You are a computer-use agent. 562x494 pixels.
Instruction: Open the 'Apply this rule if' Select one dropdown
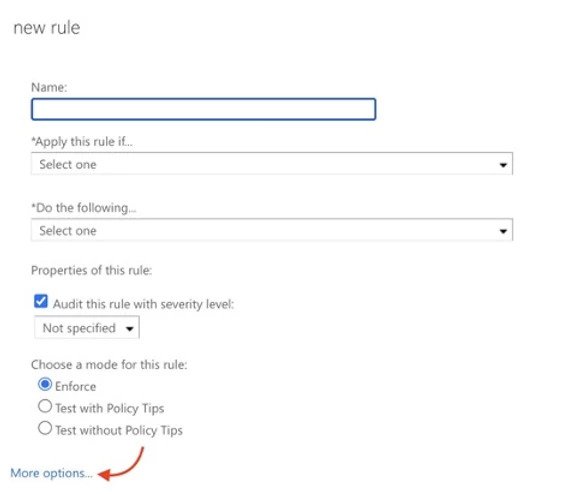(272, 164)
